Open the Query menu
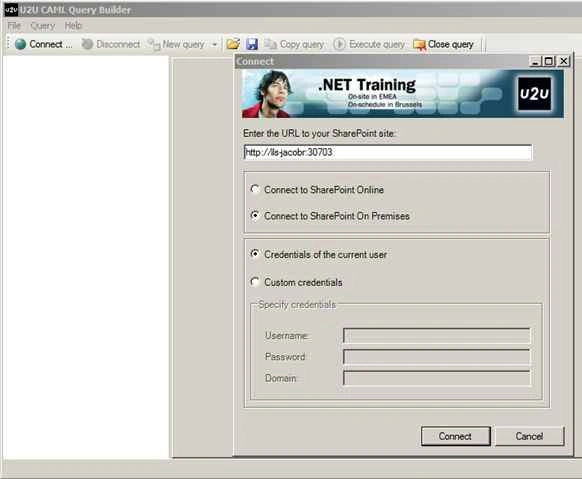Image resolution: width=582 pixels, height=479 pixels. click(x=43, y=26)
